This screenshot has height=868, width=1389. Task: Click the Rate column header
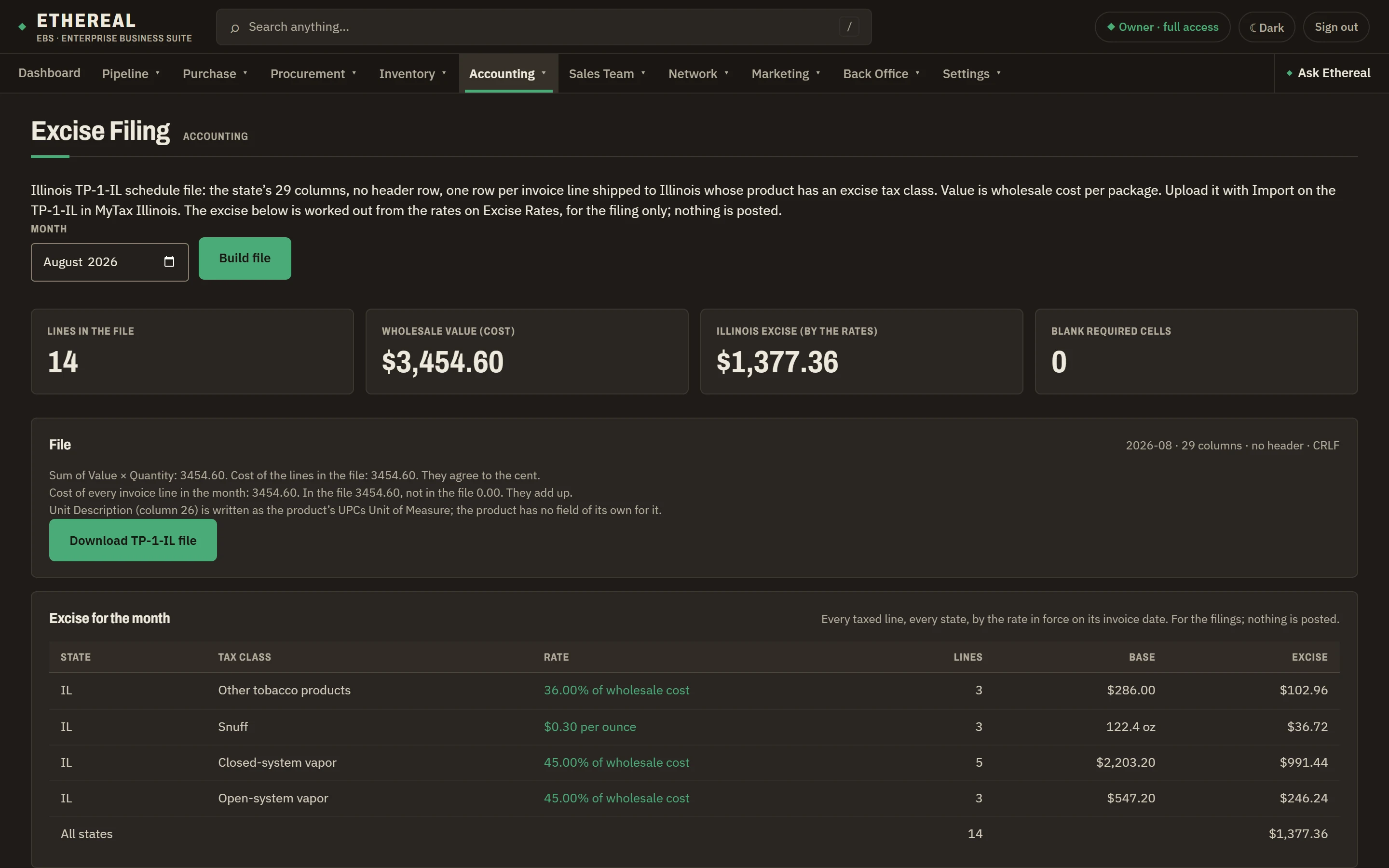click(x=556, y=657)
